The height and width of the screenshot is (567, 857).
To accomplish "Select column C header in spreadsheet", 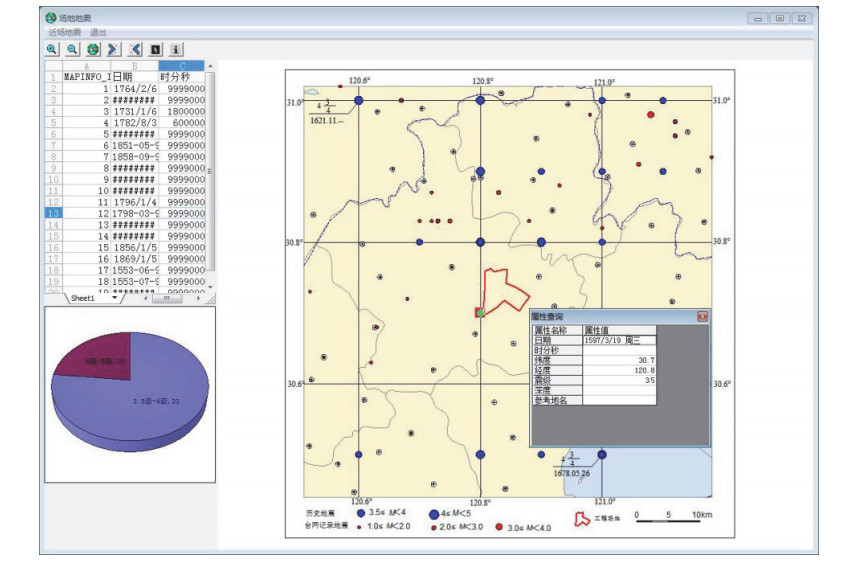I will coord(182,66).
